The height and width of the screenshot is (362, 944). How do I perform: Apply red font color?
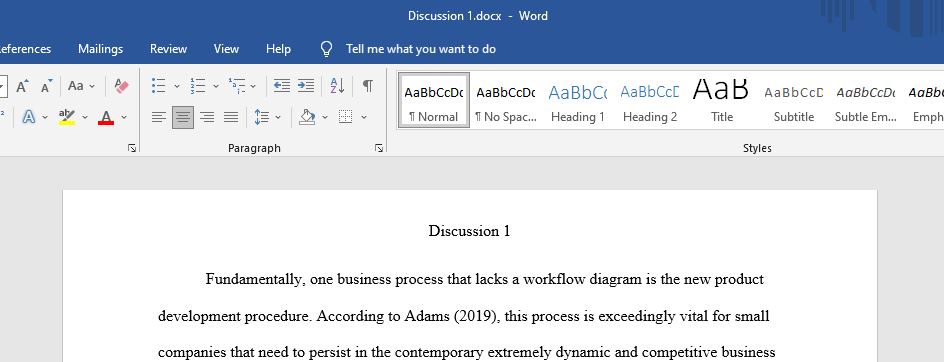coord(106,117)
